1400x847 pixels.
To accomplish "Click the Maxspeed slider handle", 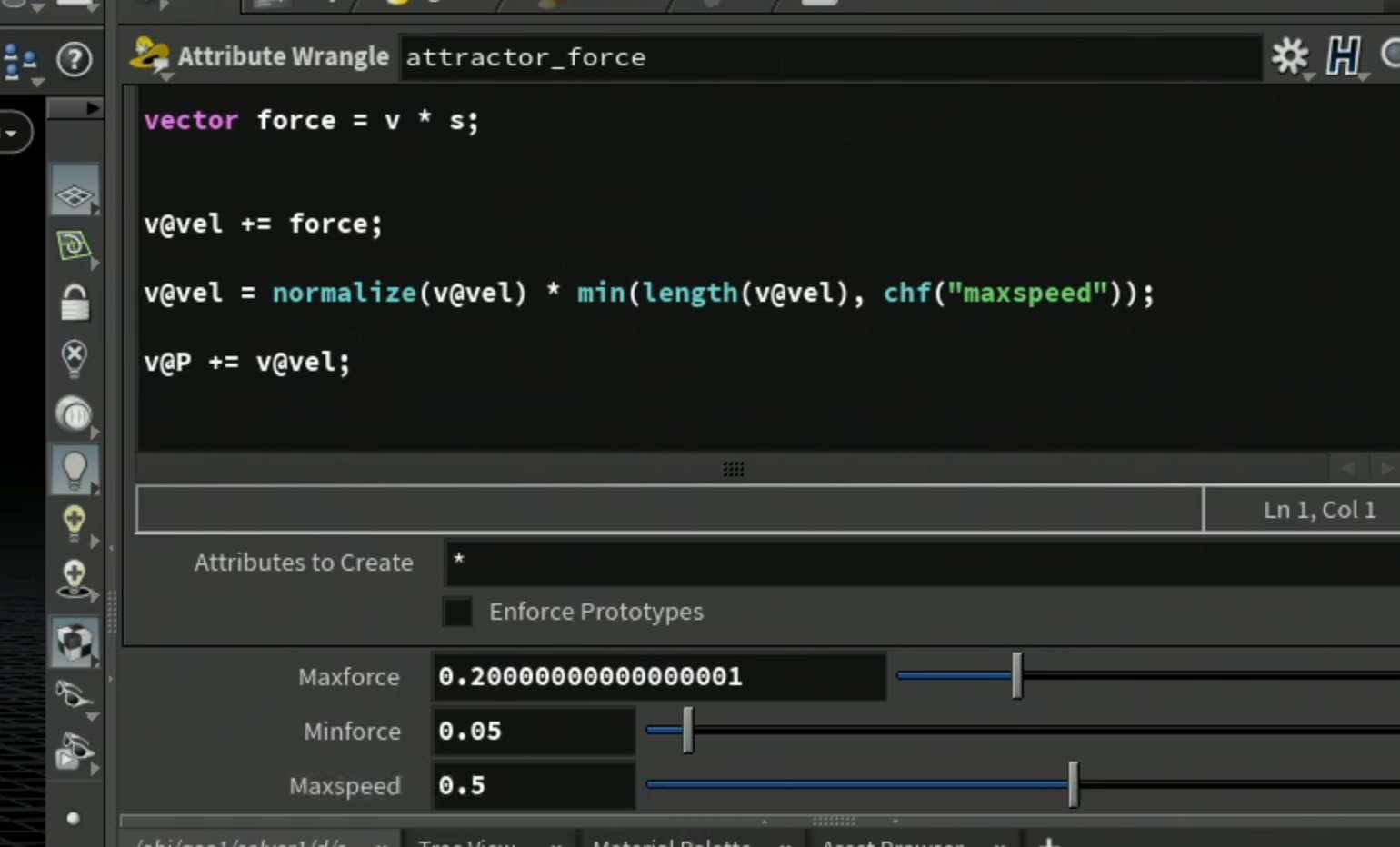I will click(1073, 784).
